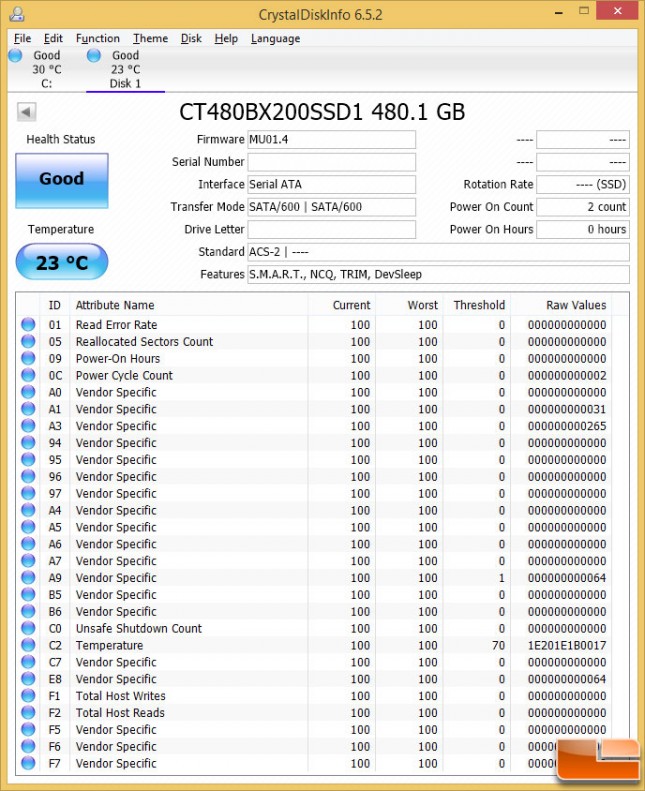Click the Raw Values column header
This screenshot has height=791, width=645.
(560, 305)
